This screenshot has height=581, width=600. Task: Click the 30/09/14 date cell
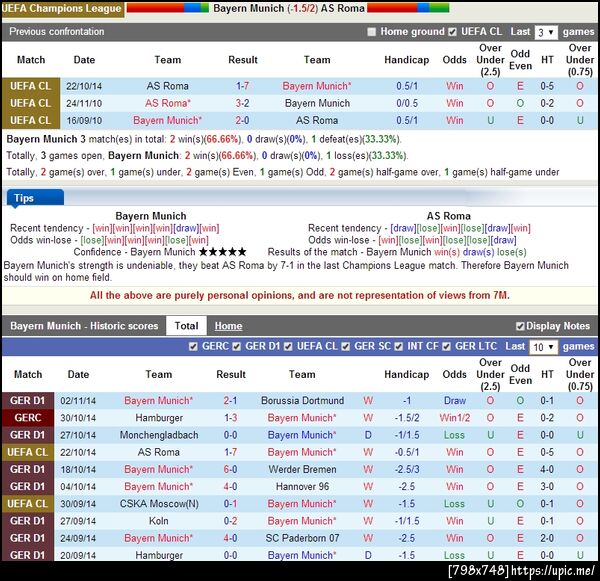78,504
